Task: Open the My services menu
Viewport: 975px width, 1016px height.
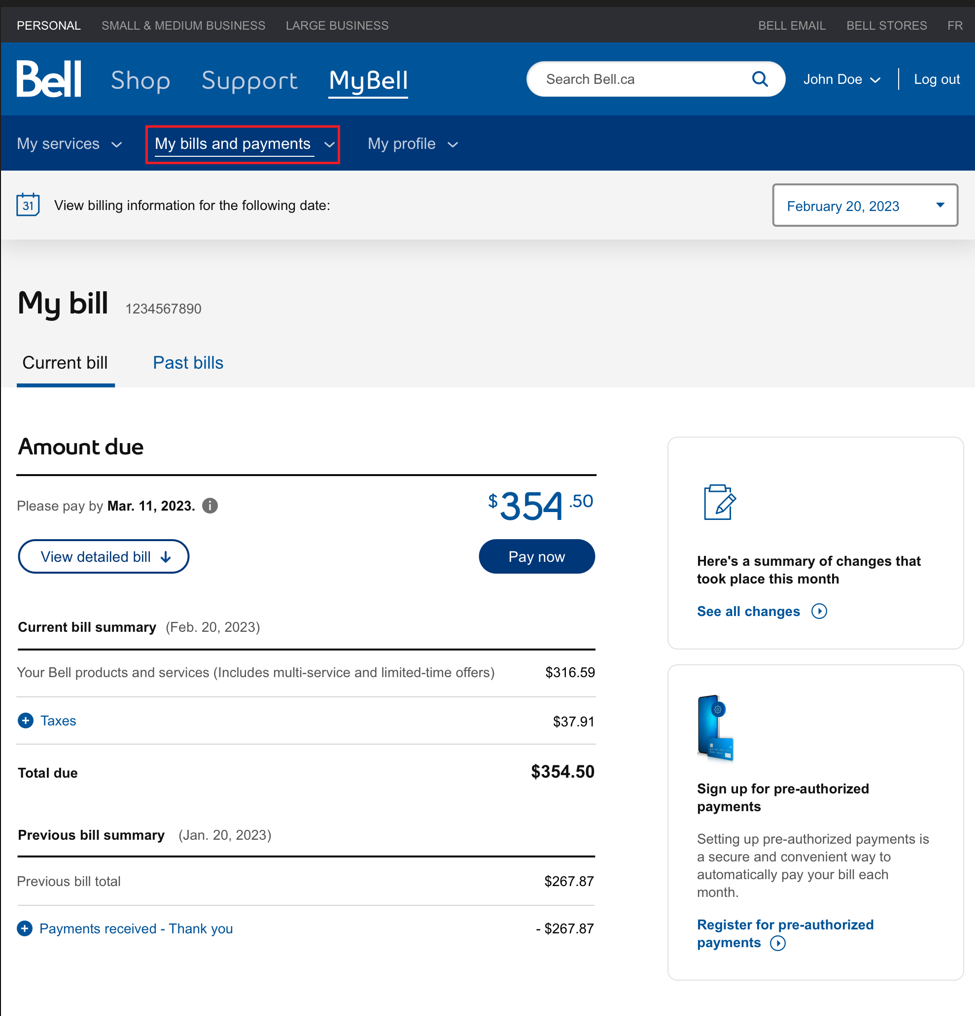Action: [69, 144]
